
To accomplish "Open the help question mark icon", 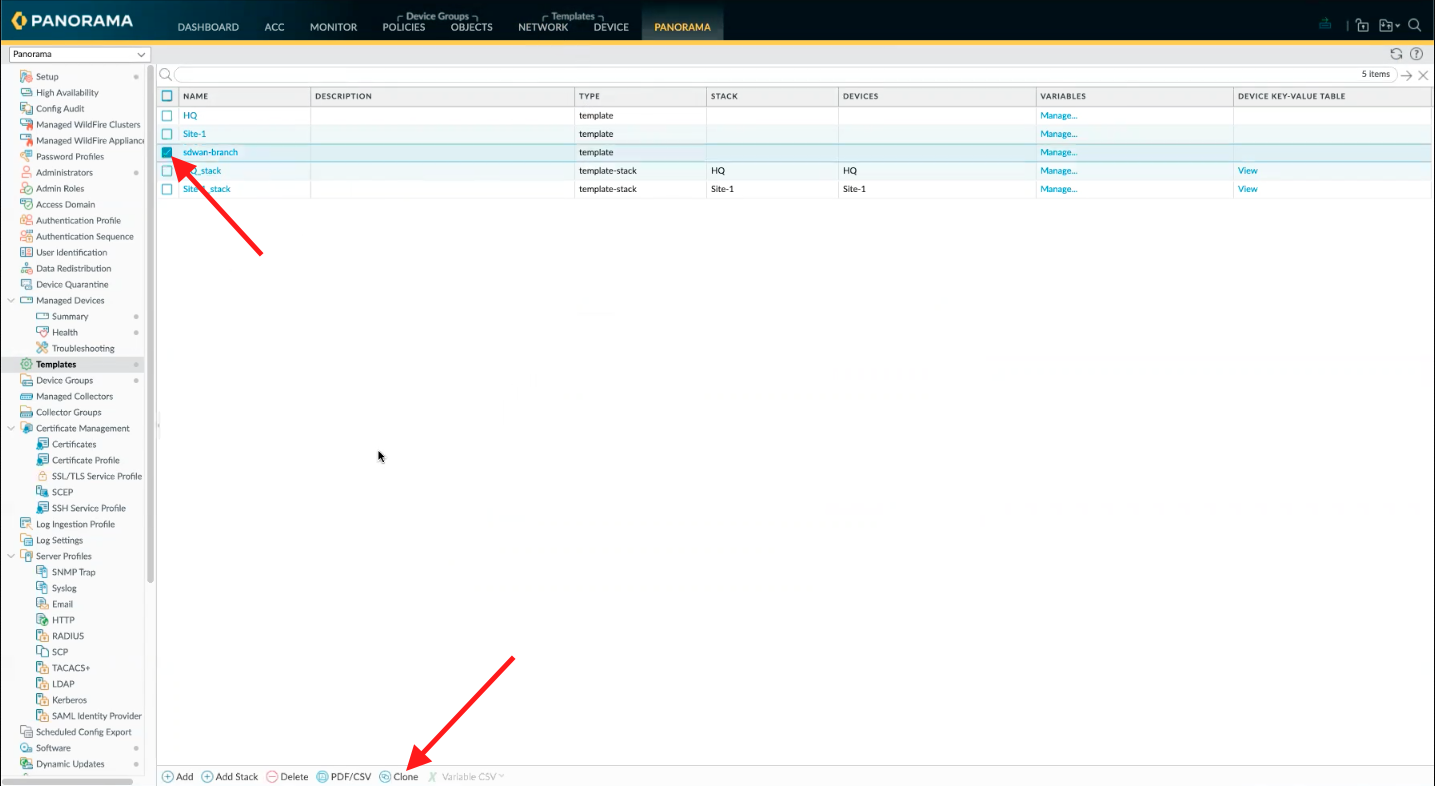I will tap(1416, 54).
